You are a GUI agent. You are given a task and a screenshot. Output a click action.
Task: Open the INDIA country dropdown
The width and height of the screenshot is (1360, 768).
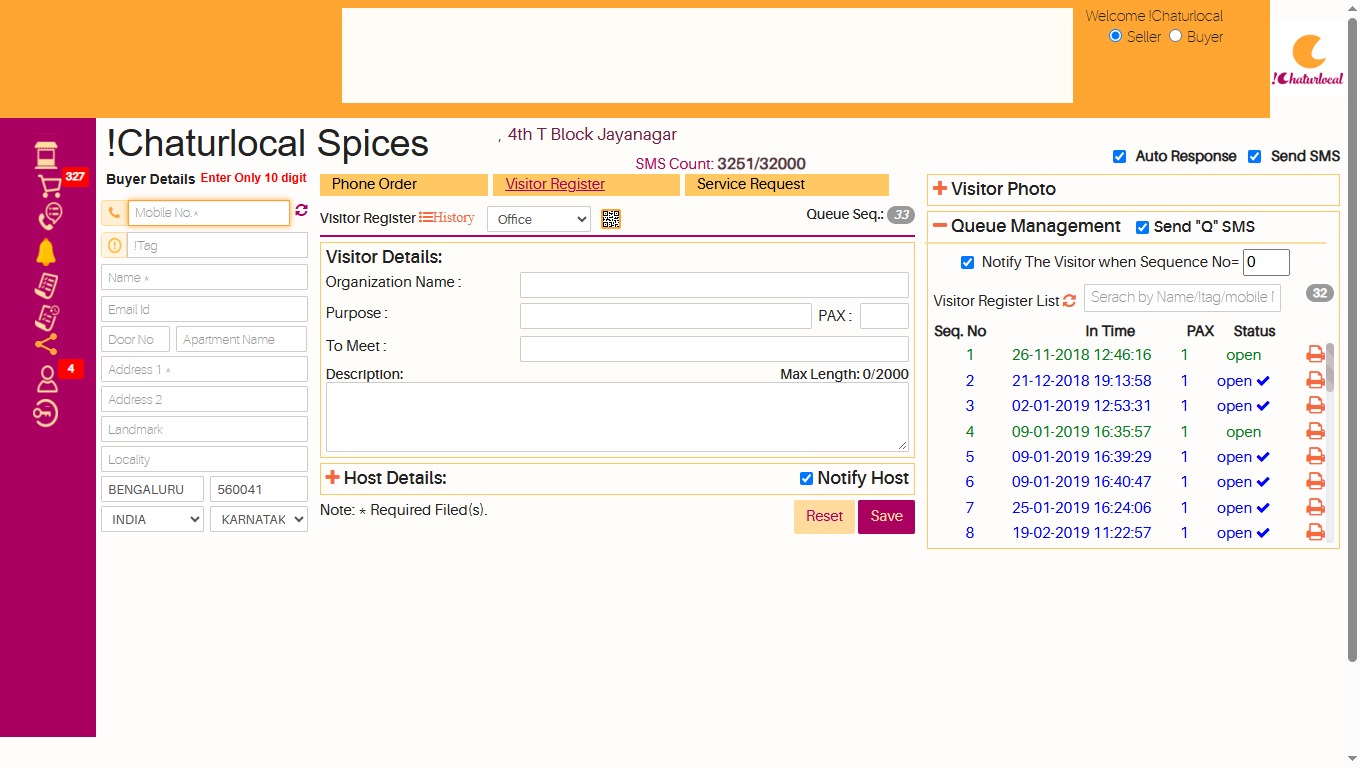[152, 519]
